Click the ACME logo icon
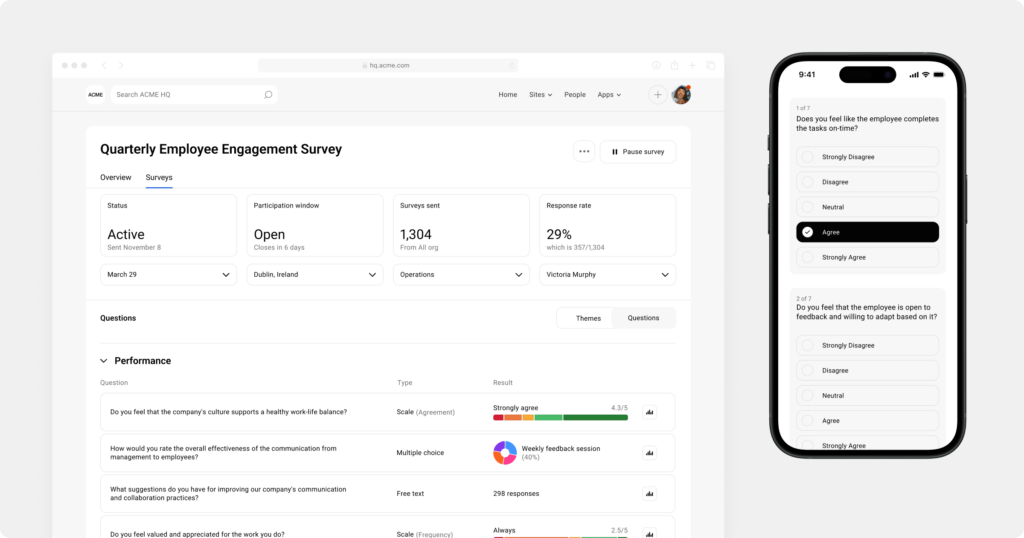 95,95
